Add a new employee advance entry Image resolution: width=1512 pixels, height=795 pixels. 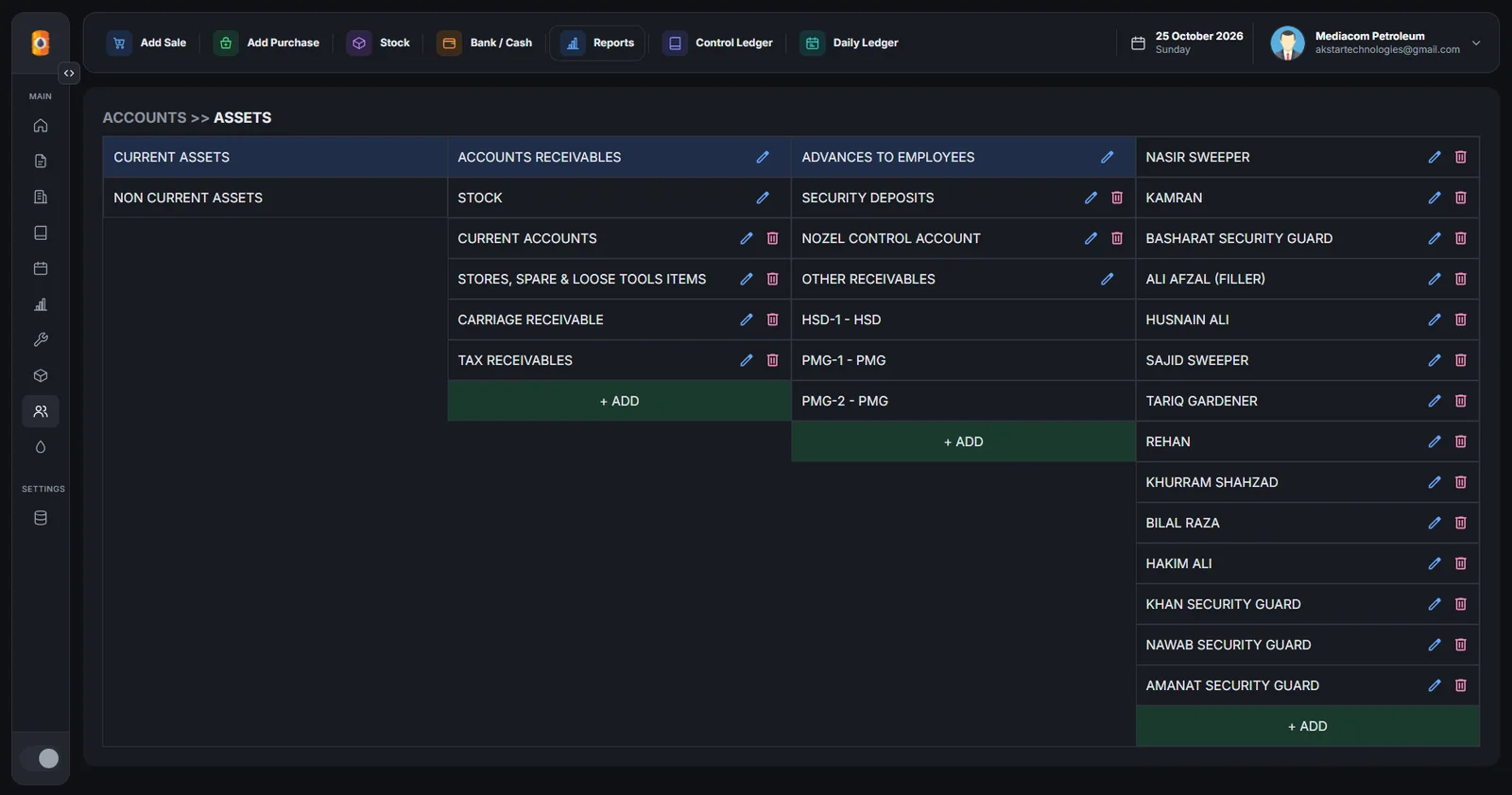[x=1307, y=726]
